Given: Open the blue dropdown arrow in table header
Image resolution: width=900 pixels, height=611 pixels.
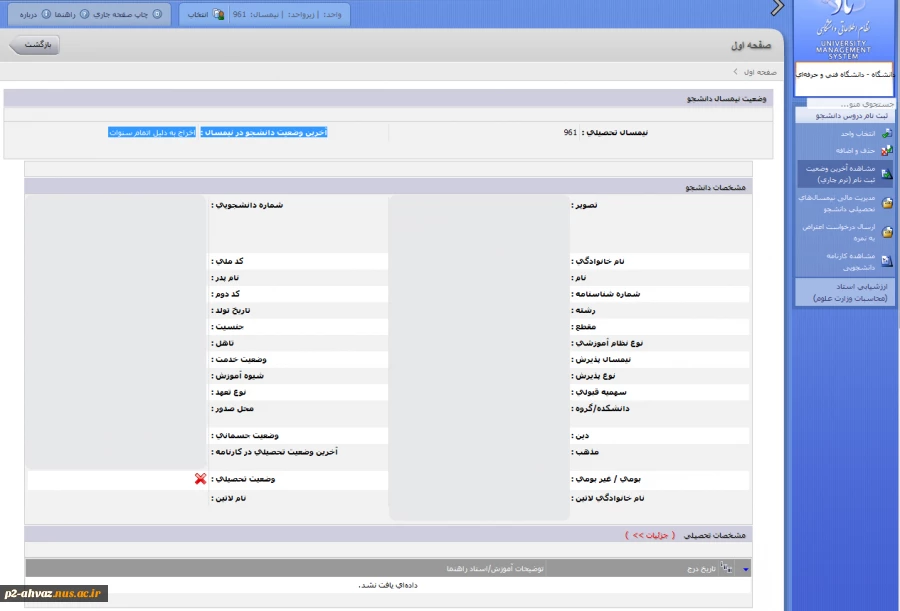Looking at the screenshot, I should [x=745, y=568].
